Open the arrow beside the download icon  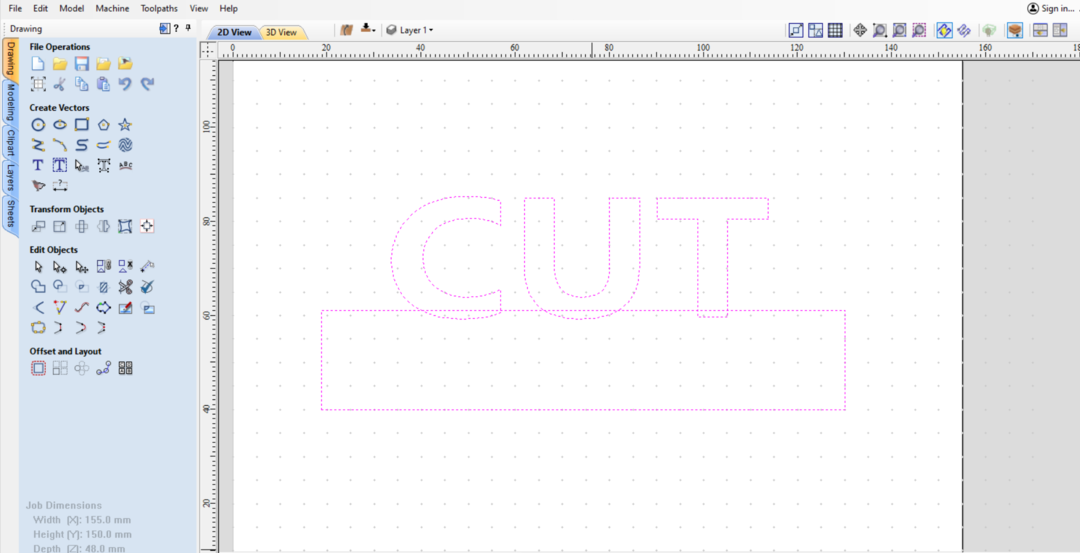pyautogui.click(x=373, y=31)
